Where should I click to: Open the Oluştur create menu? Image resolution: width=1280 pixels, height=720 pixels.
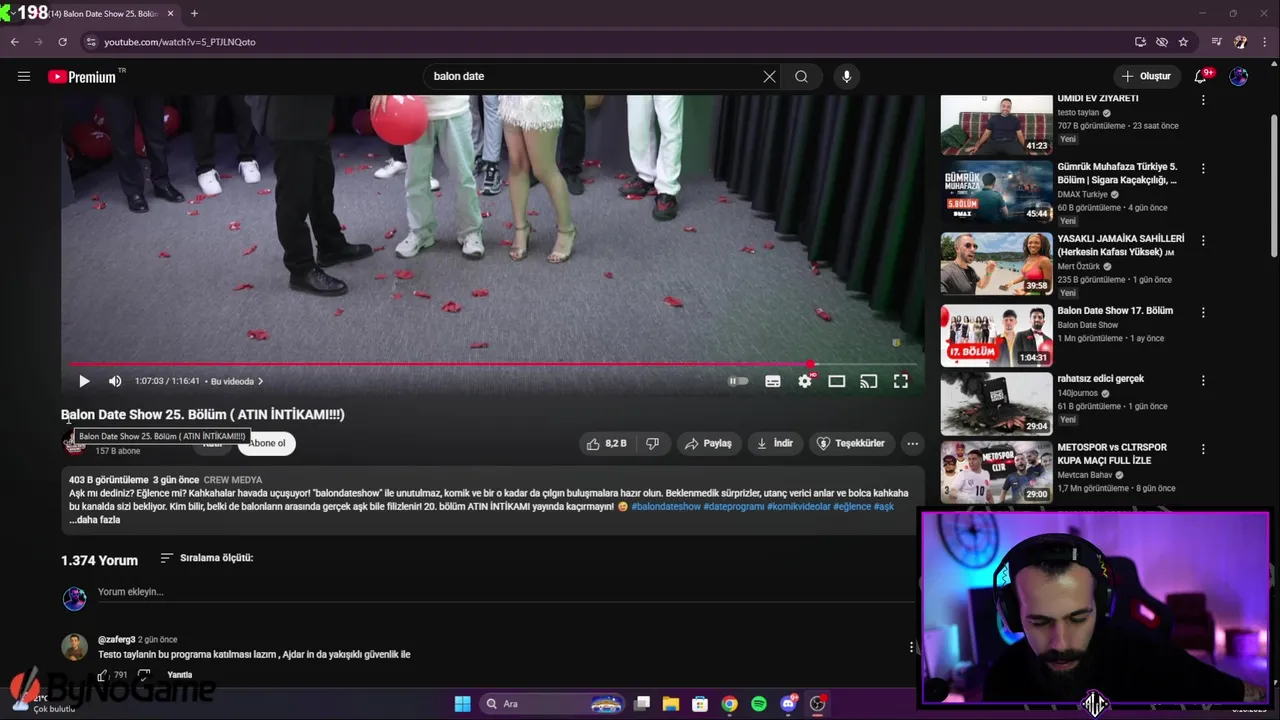coord(1146,76)
